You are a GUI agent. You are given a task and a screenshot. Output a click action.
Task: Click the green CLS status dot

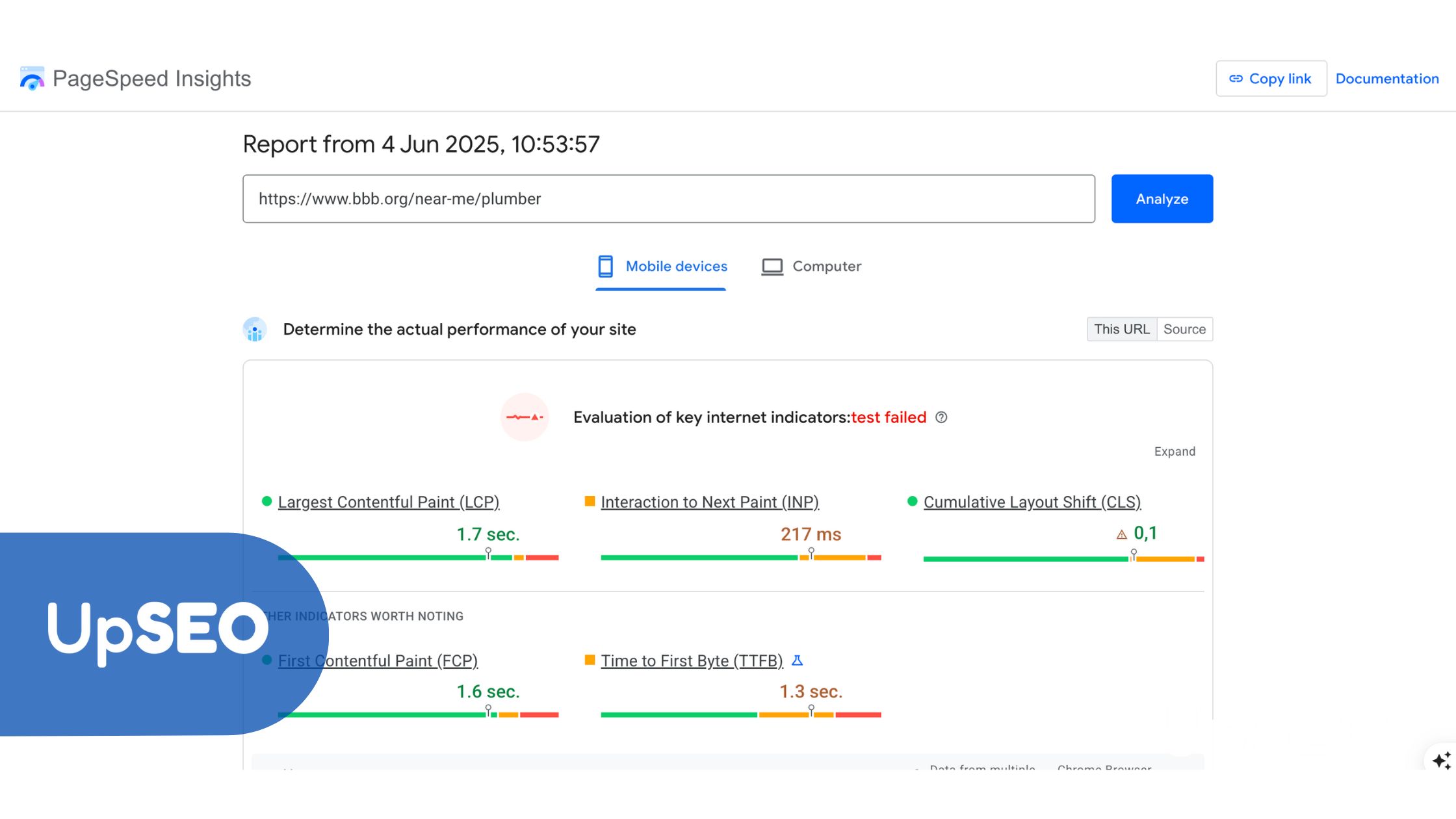912,501
